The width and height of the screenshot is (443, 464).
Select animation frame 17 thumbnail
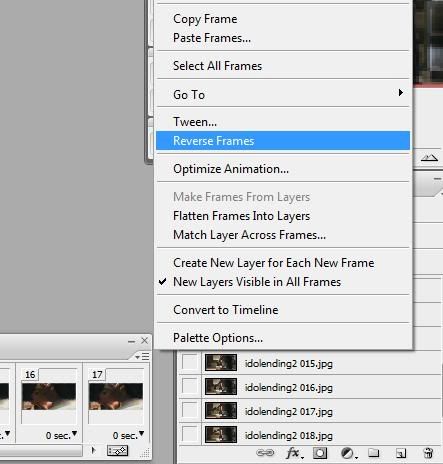click(116, 396)
